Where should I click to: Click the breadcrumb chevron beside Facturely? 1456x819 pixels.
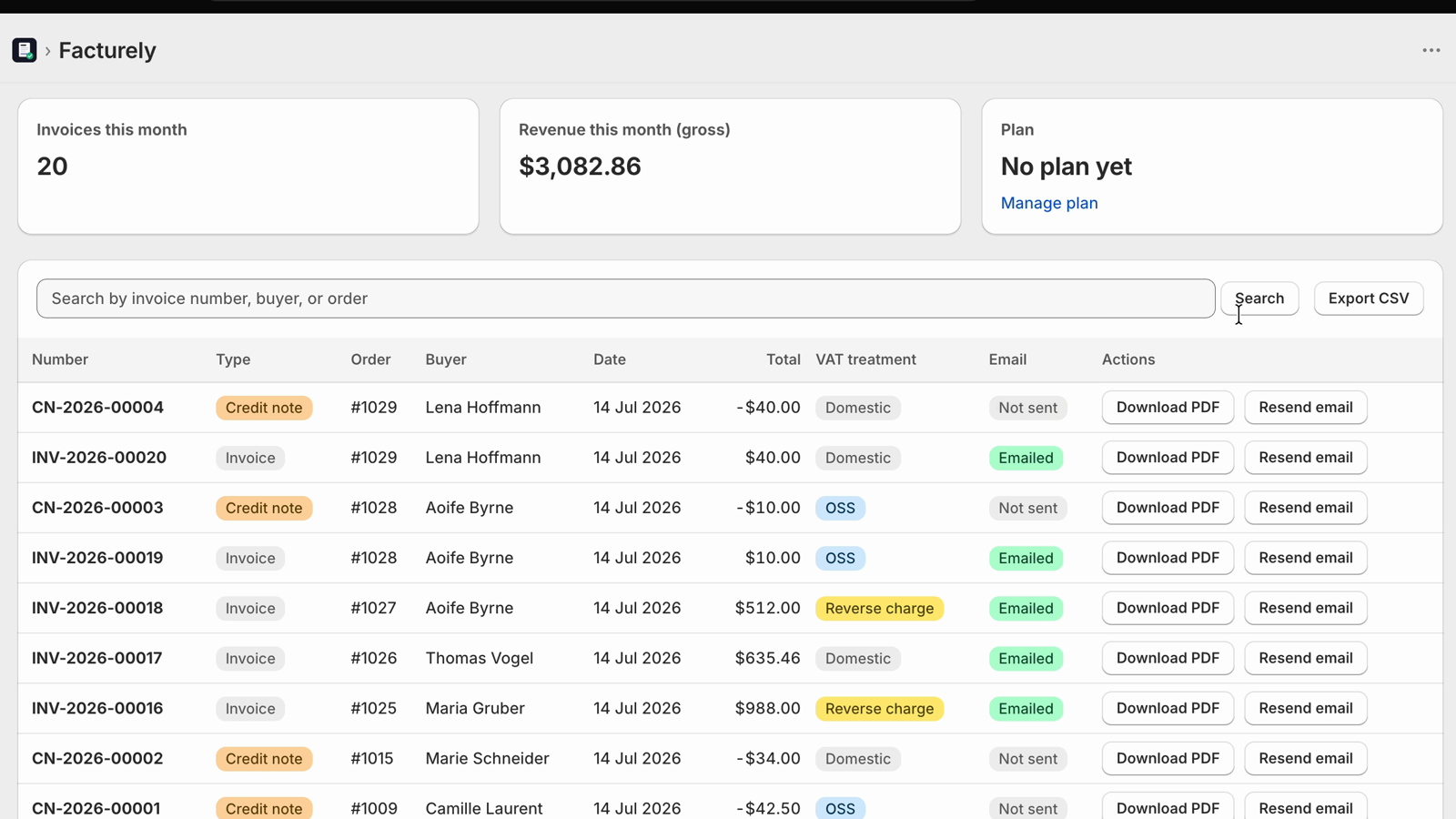pyautogui.click(x=47, y=51)
